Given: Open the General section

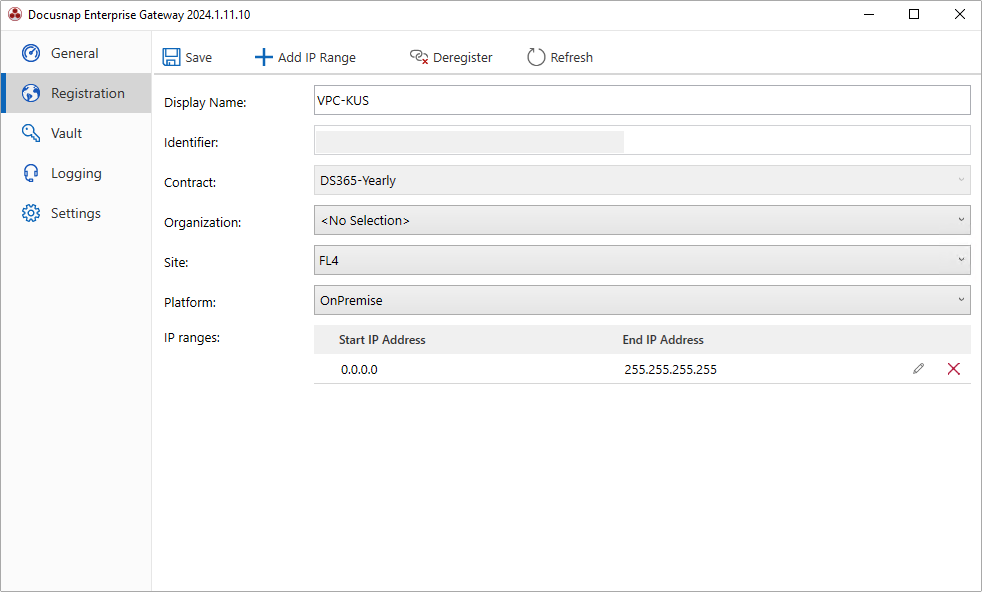Looking at the screenshot, I should [75, 53].
